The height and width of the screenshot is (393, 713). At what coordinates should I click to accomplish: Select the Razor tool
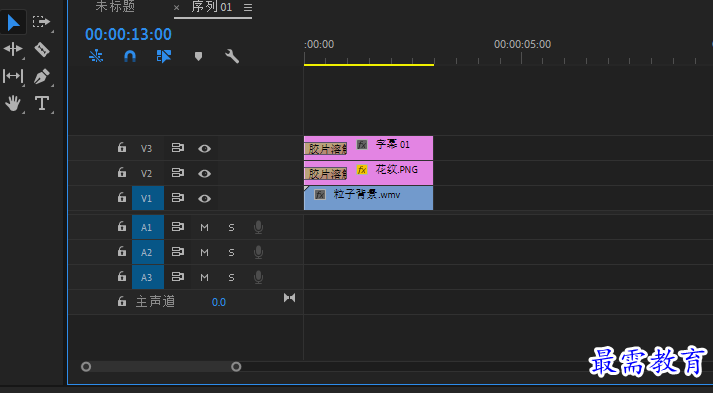pyautogui.click(x=42, y=49)
